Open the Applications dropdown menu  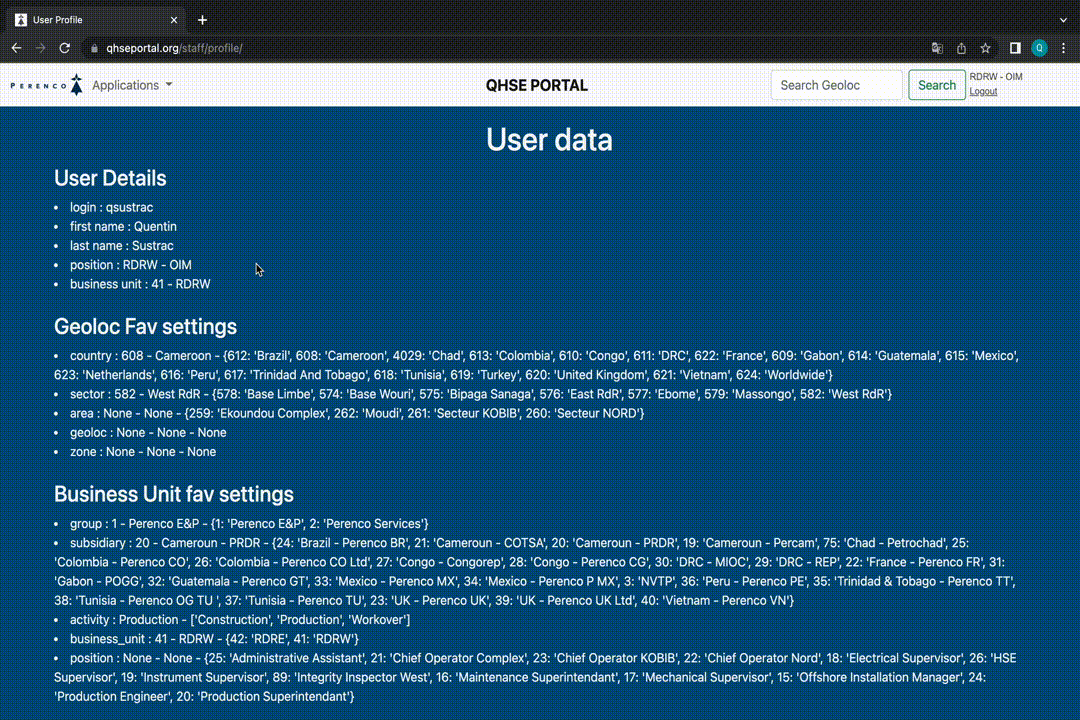coord(132,85)
